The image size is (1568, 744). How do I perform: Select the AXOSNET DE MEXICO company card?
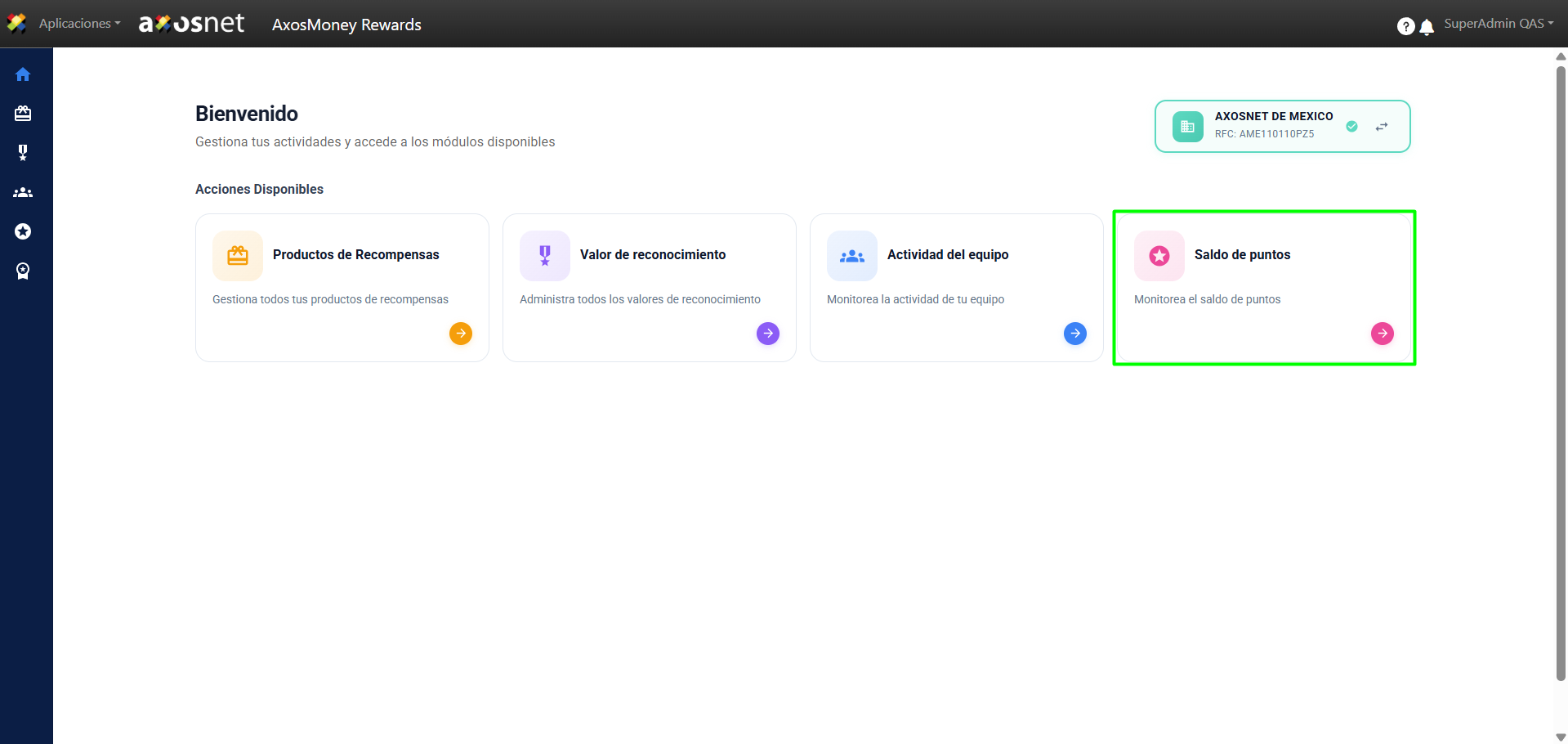click(1273, 126)
